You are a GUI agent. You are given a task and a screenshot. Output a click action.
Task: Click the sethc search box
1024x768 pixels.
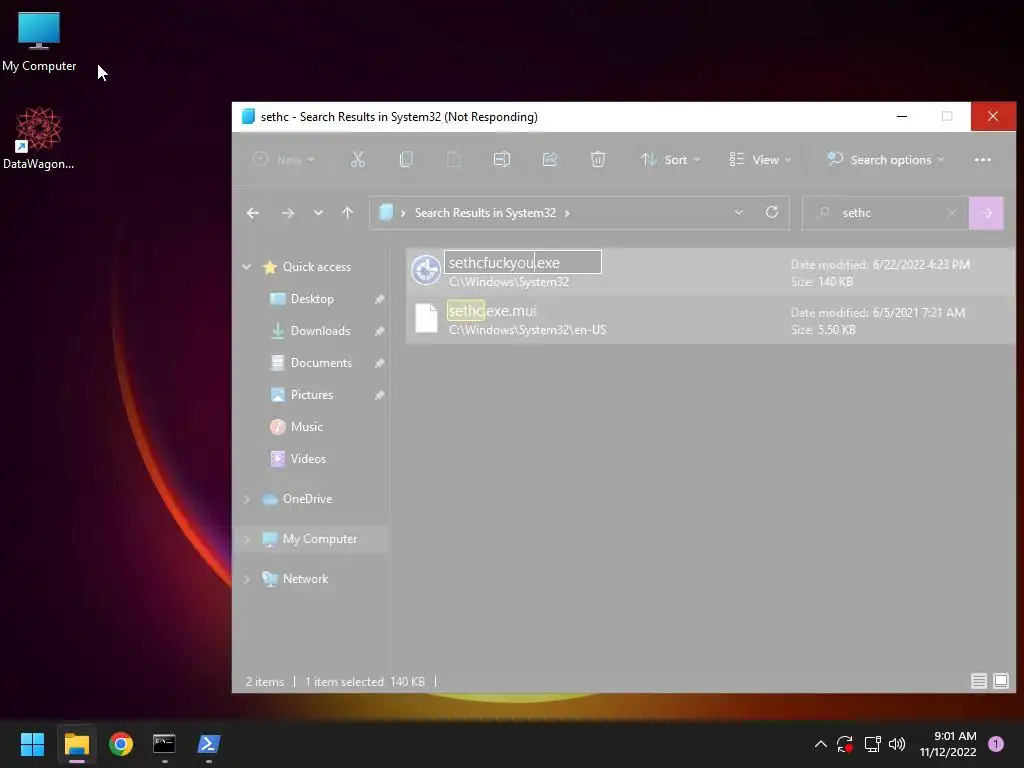(x=885, y=213)
